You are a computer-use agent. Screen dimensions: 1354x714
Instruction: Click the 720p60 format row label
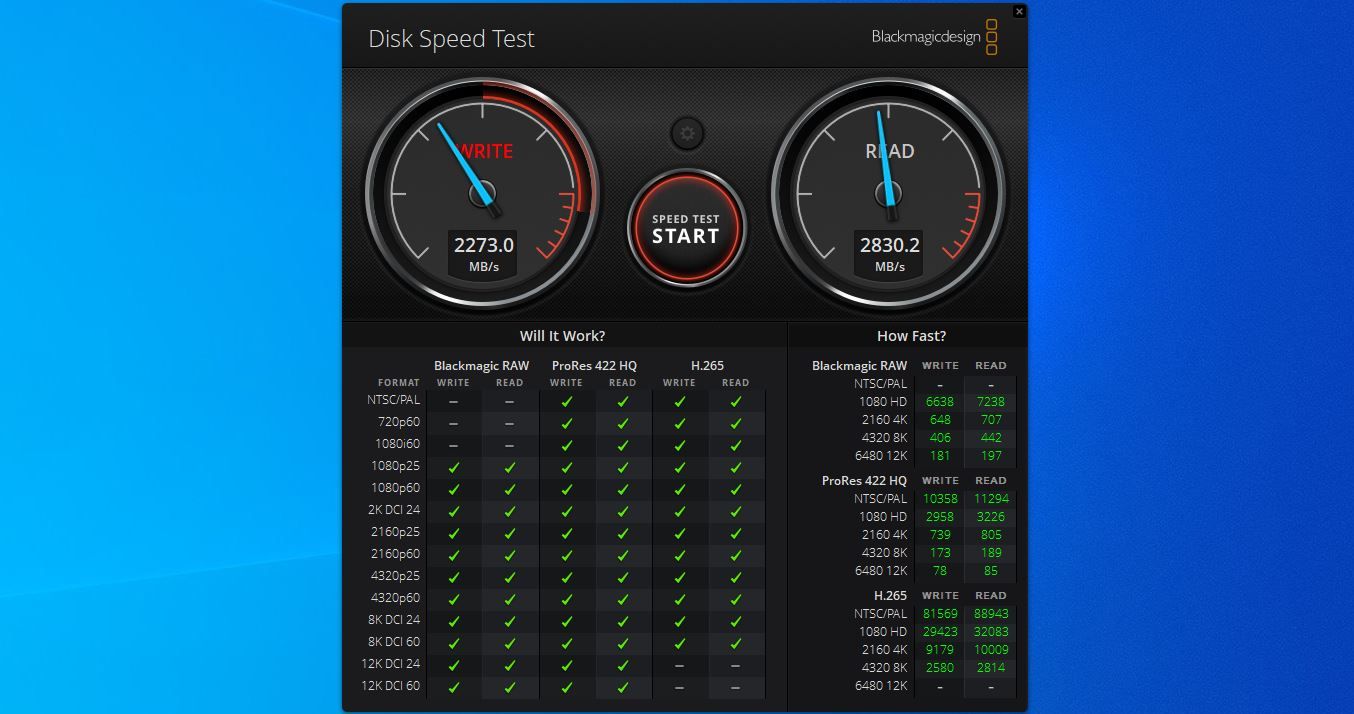pyautogui.click(x=398, y=422)
